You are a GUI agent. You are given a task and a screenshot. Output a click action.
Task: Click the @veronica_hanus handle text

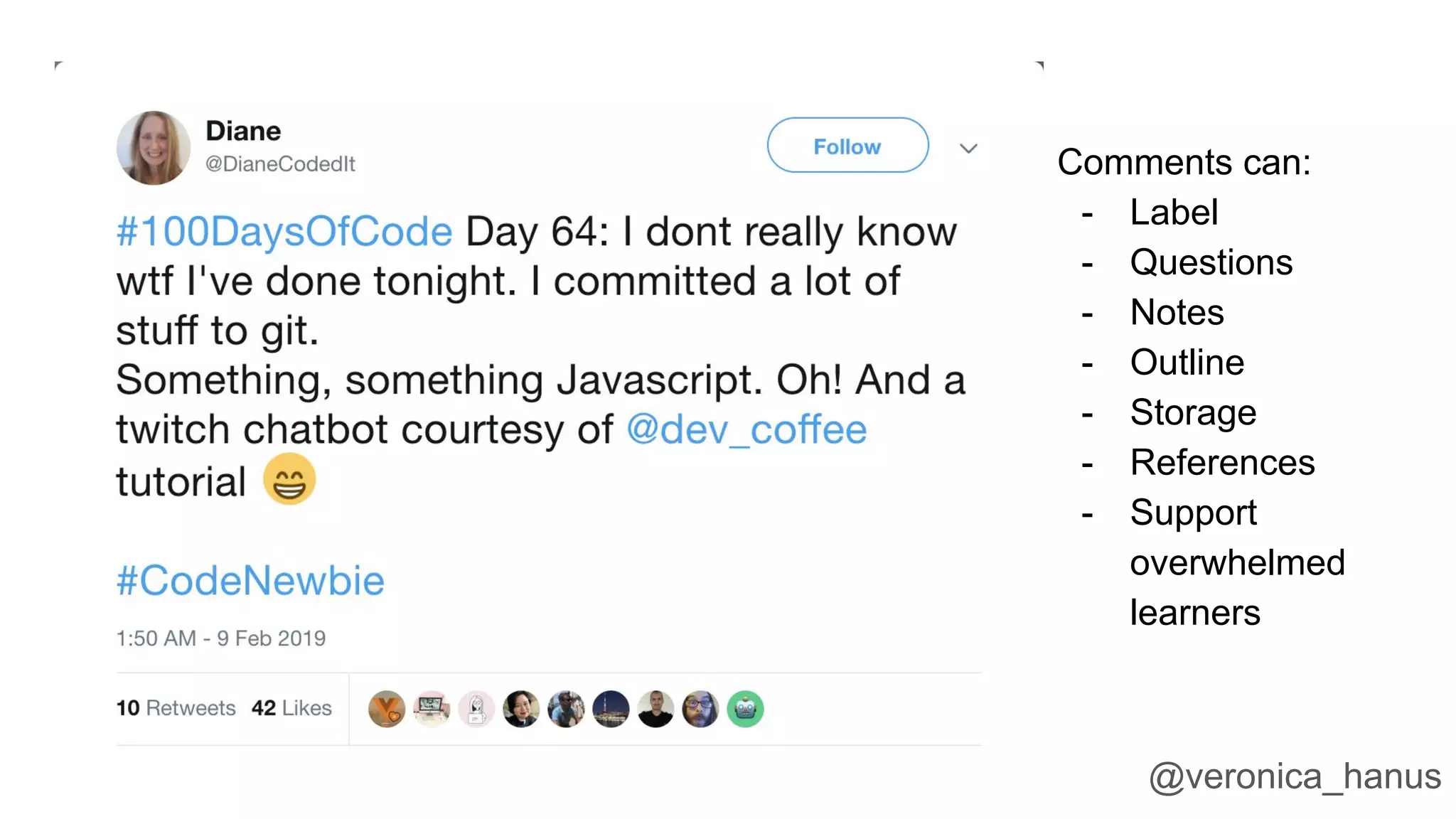point(1295,776)
